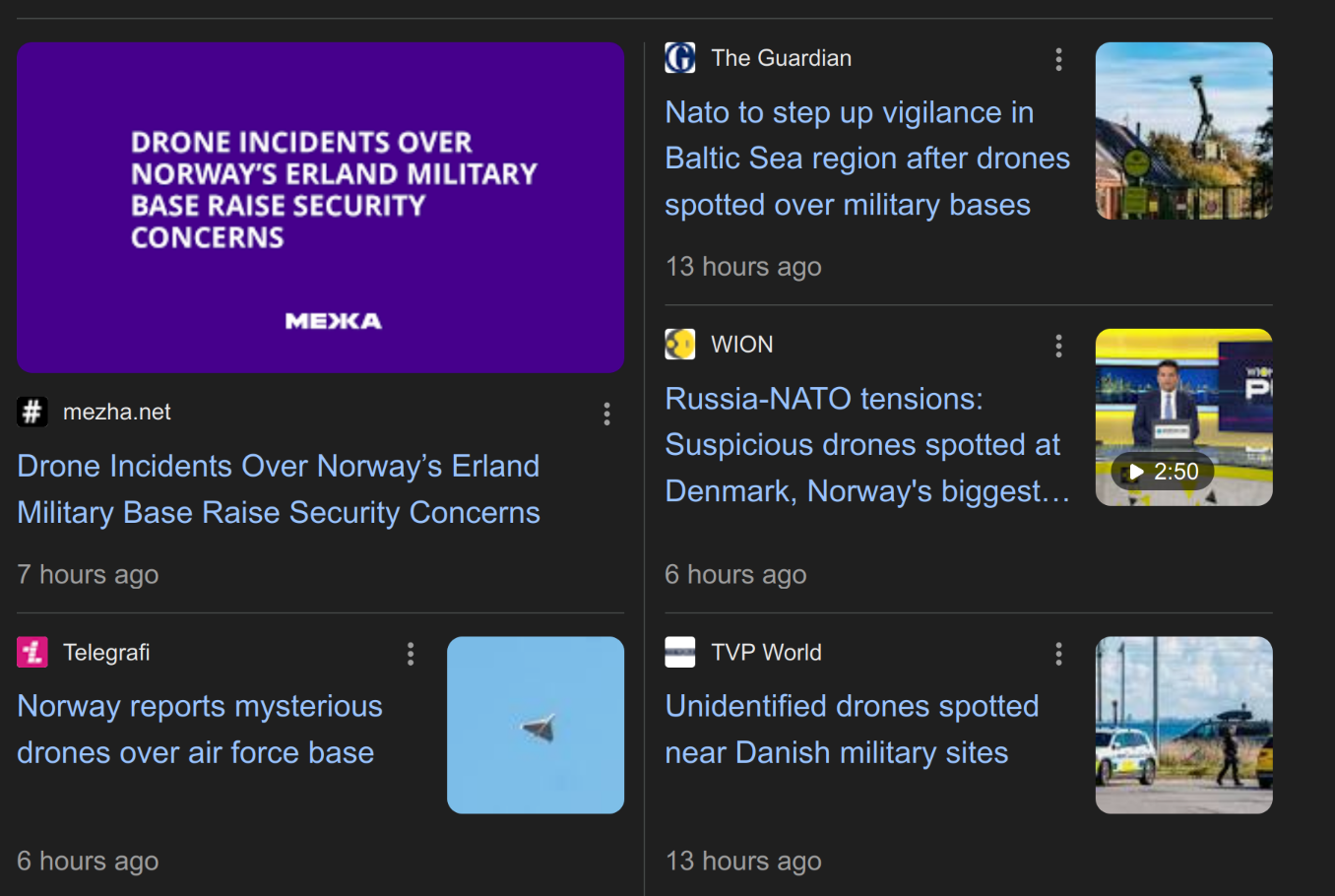Image resolution: width=1335 pixels, height=896 pixels.
Task: Click the TVP World source icon
Action: coord(680,652)
